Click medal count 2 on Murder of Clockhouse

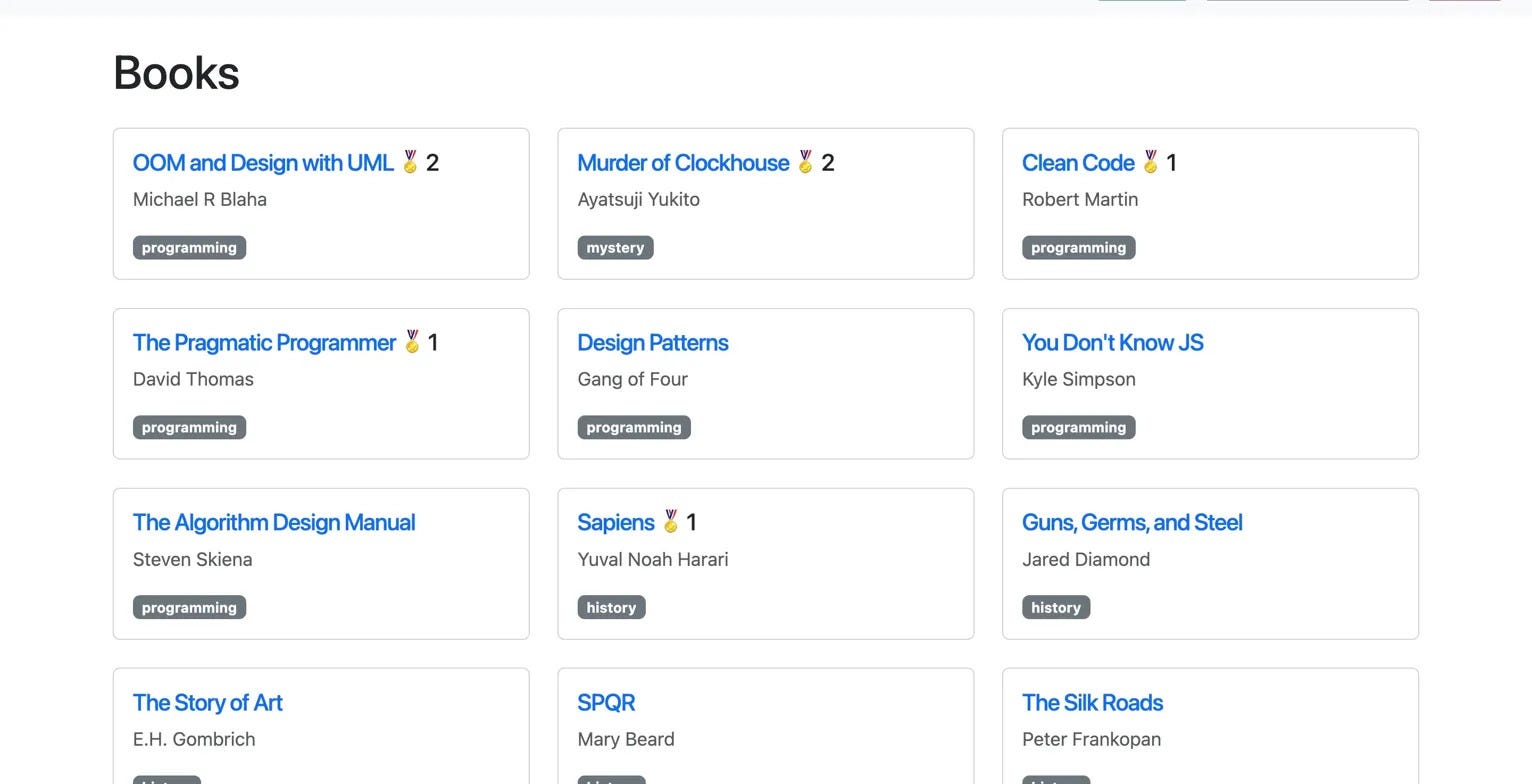[x=828, y=162]
